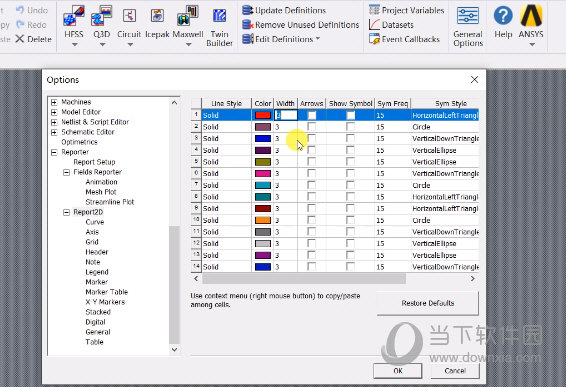Click Update Definitions
The width and height of the screenshot is (566, 387).
pos(284,10)
